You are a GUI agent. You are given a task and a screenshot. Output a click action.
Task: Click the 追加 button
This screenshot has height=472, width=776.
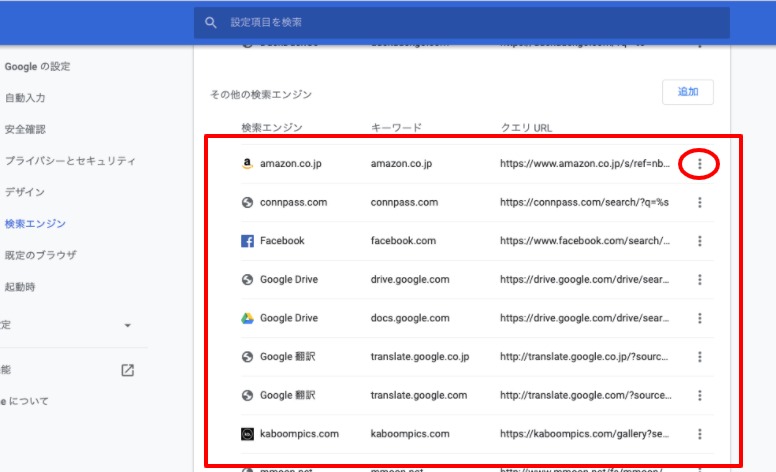click(x=687, y=92)
